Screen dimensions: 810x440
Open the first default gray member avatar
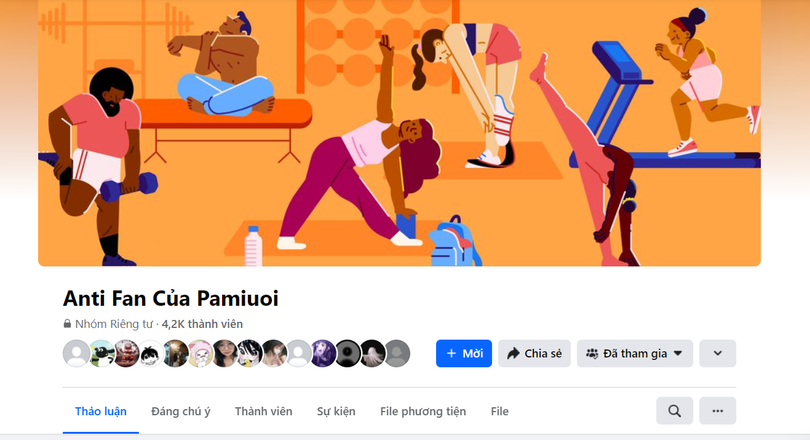[76, 353]
